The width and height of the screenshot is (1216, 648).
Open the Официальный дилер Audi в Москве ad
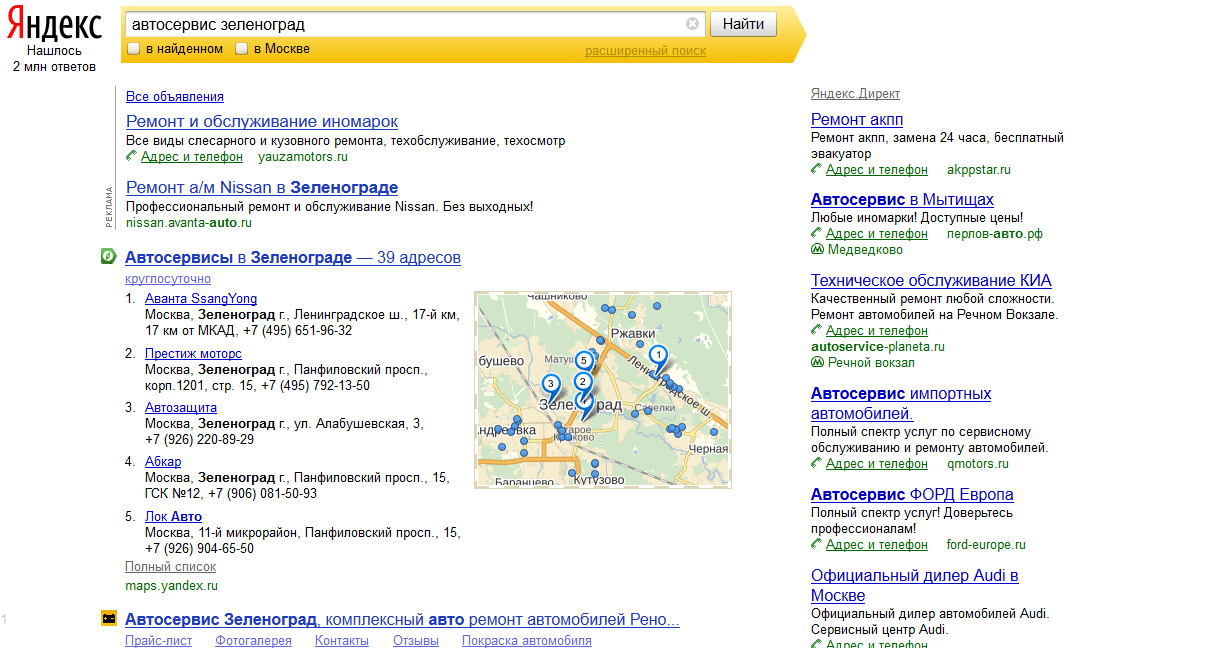[915, 585]
